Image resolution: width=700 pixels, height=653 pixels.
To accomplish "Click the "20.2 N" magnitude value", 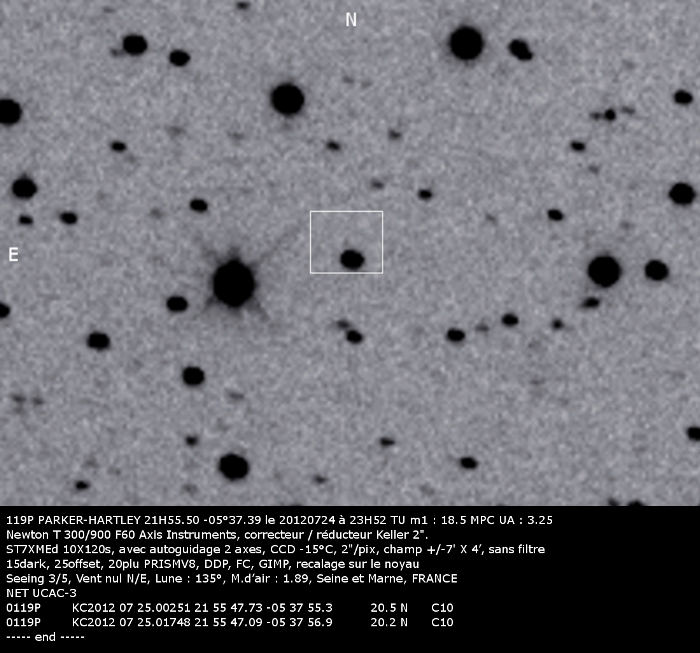I will tap(389, 622).
